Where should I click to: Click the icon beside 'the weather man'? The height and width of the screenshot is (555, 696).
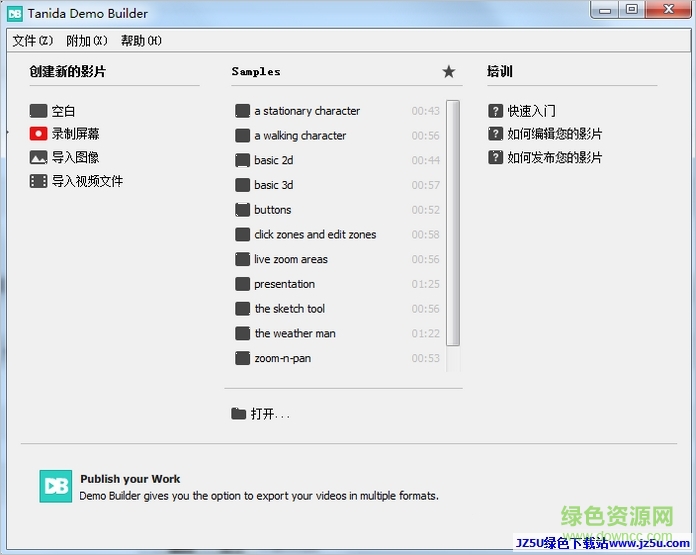coord(242,333)
